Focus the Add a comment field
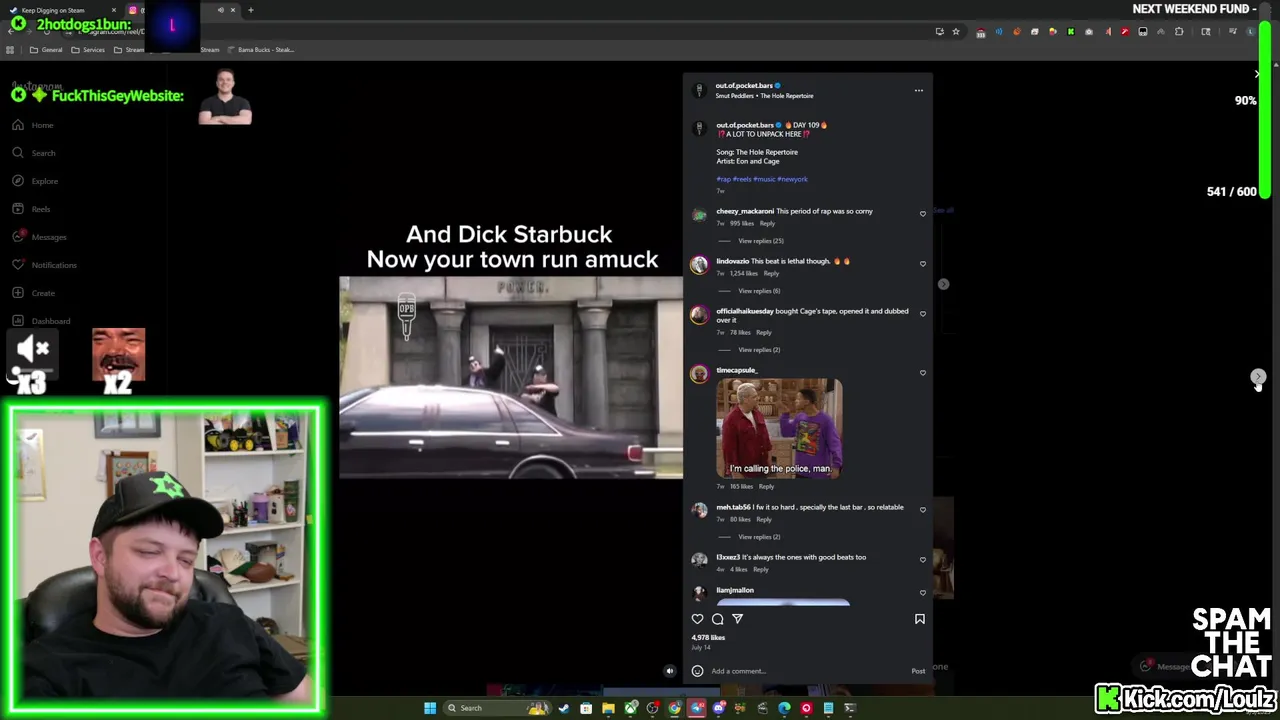 point(808,671)
